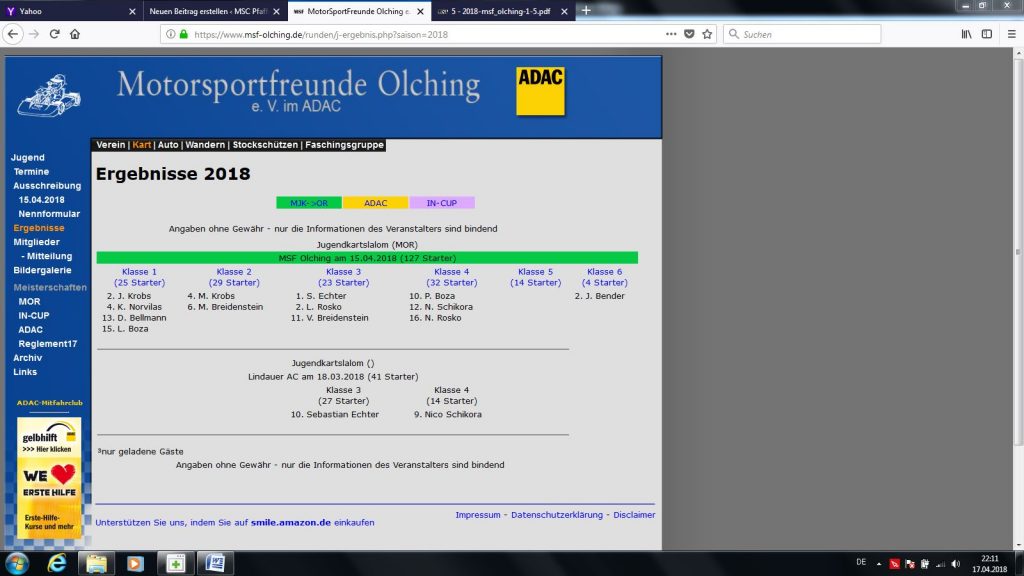
Task: Click in the Suchen search field
Action: pyautogui.click(x=805, y=33)
